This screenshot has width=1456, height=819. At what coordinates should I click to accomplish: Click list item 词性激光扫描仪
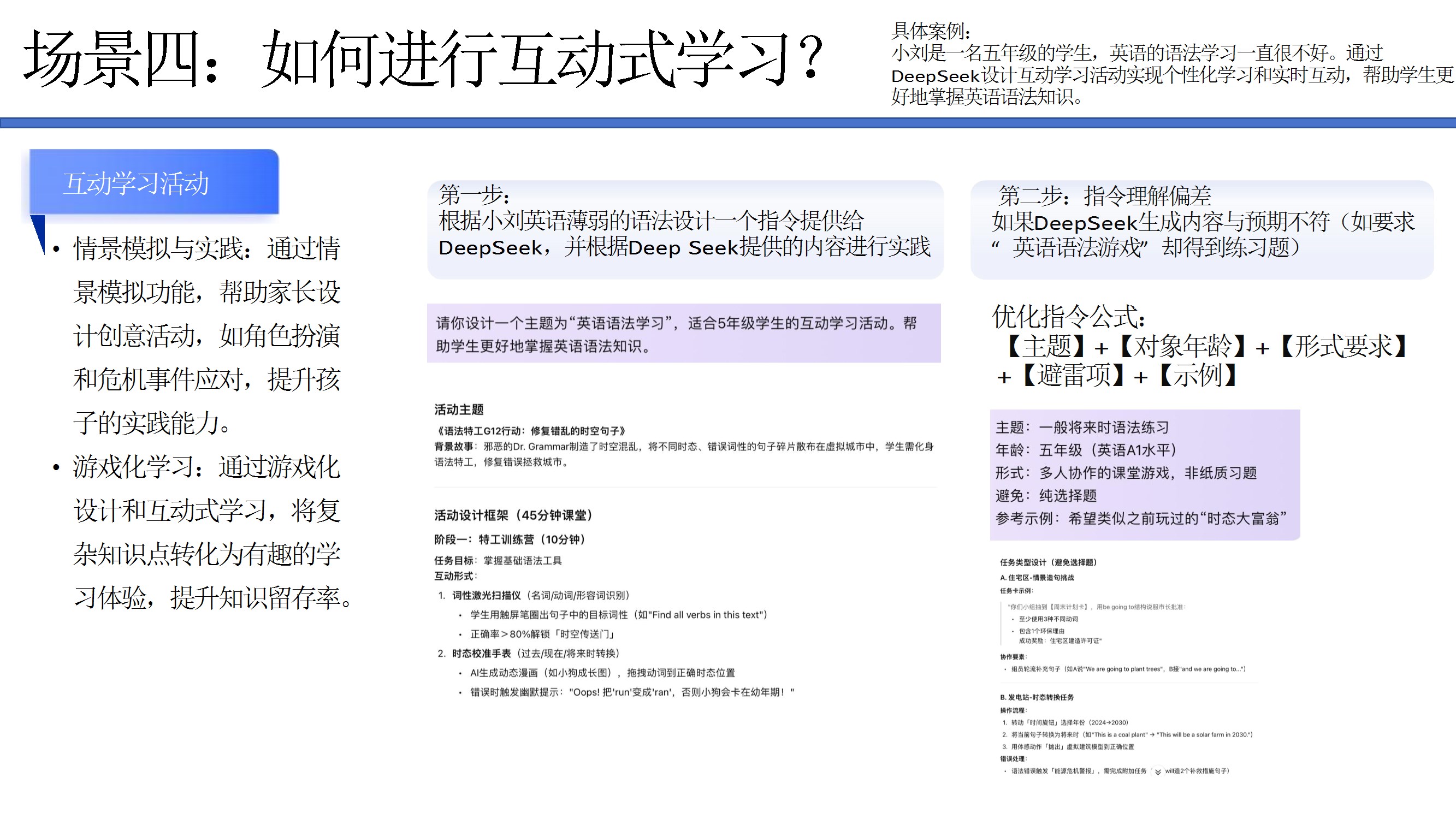pos(488,595)
